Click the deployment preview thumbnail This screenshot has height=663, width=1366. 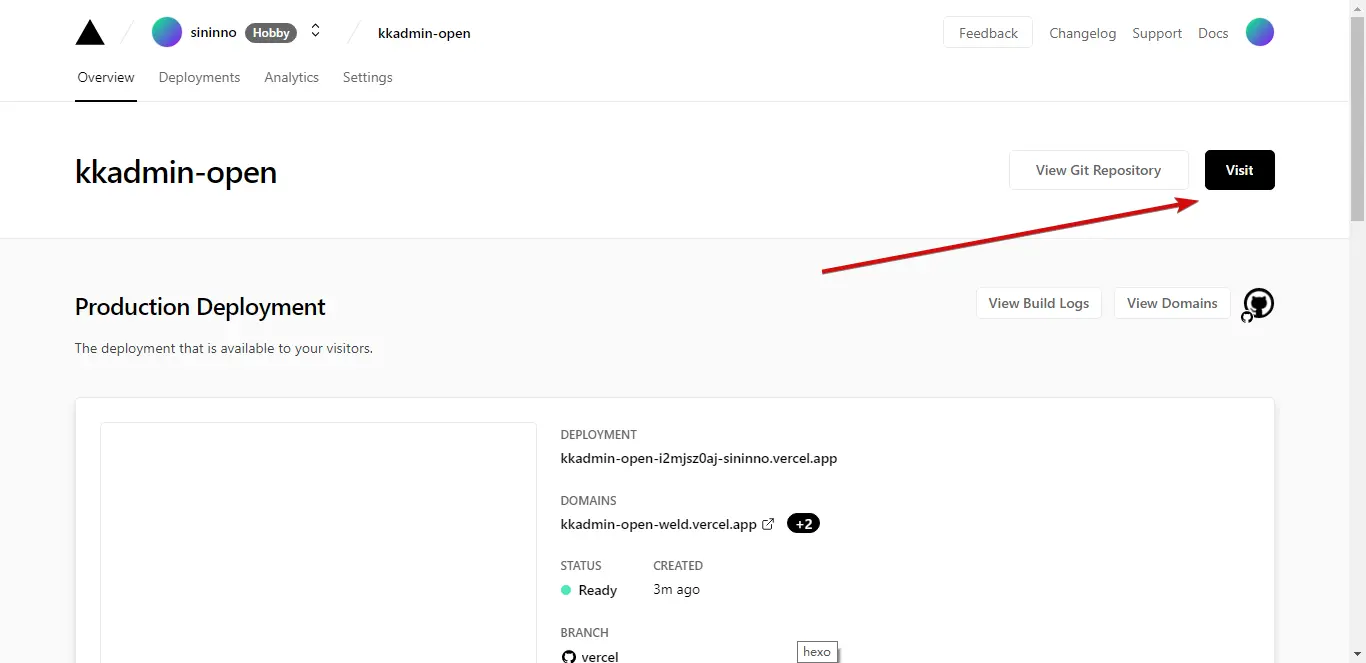[319, 543]
